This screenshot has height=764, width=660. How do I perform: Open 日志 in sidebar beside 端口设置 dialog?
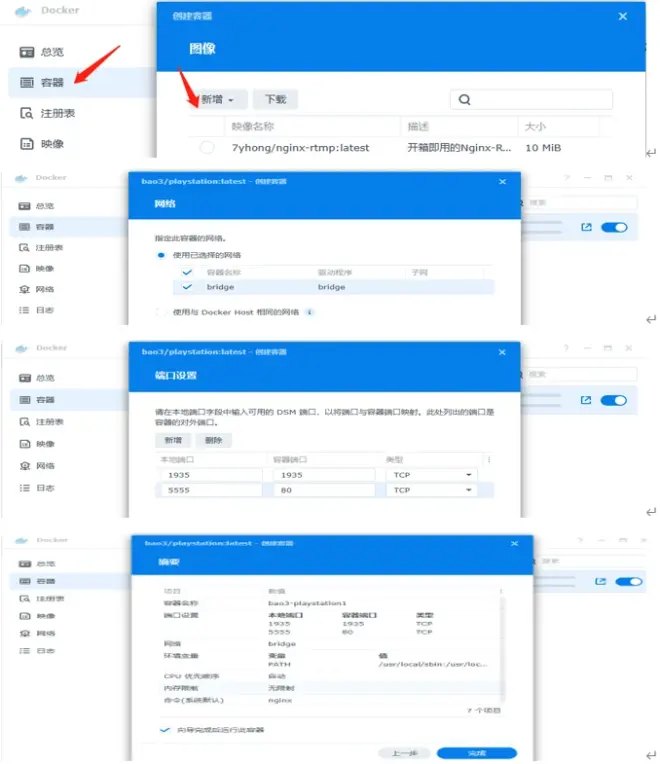point(37,488)
